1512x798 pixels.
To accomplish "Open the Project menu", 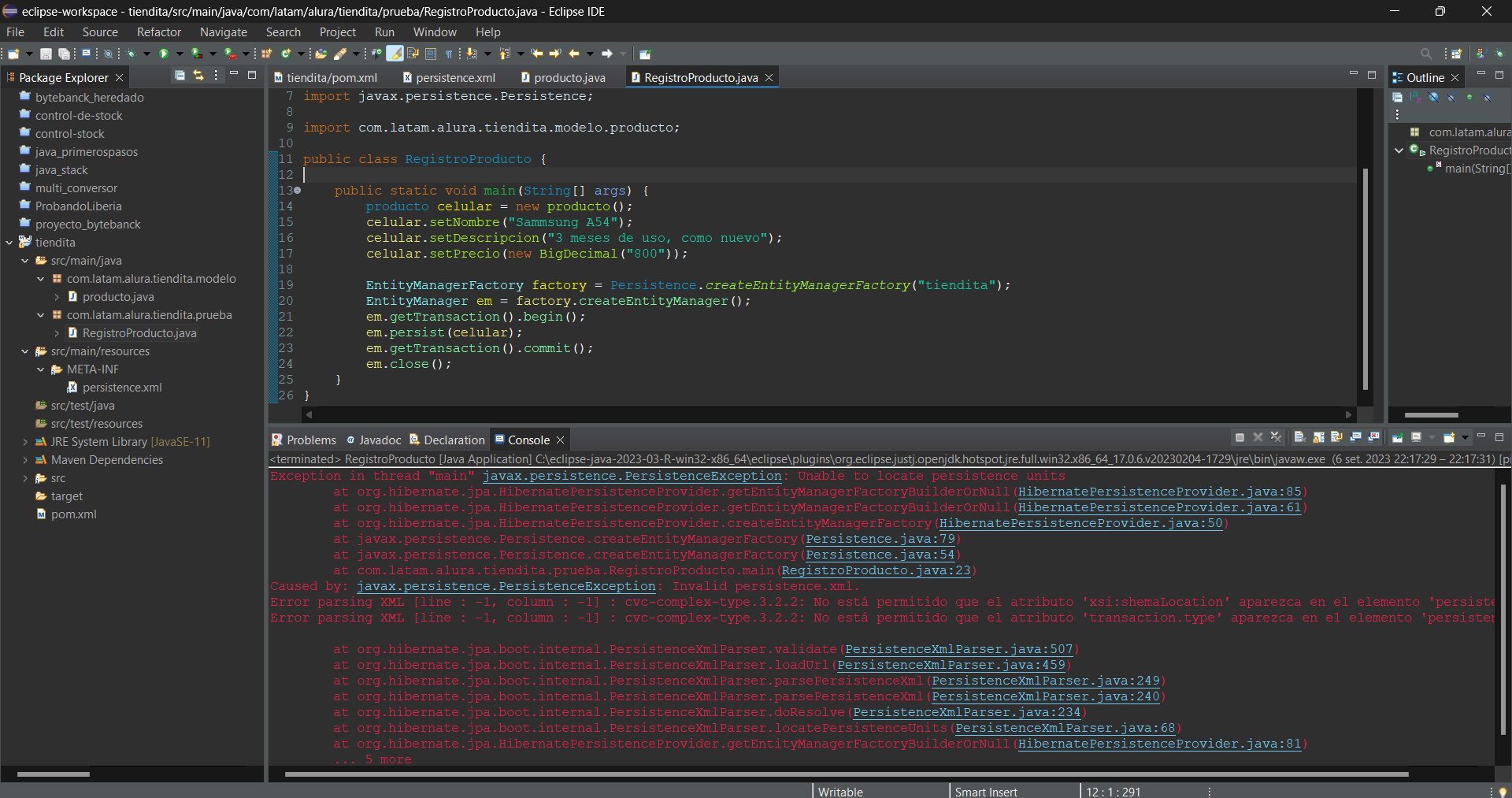I will point(338,32).
